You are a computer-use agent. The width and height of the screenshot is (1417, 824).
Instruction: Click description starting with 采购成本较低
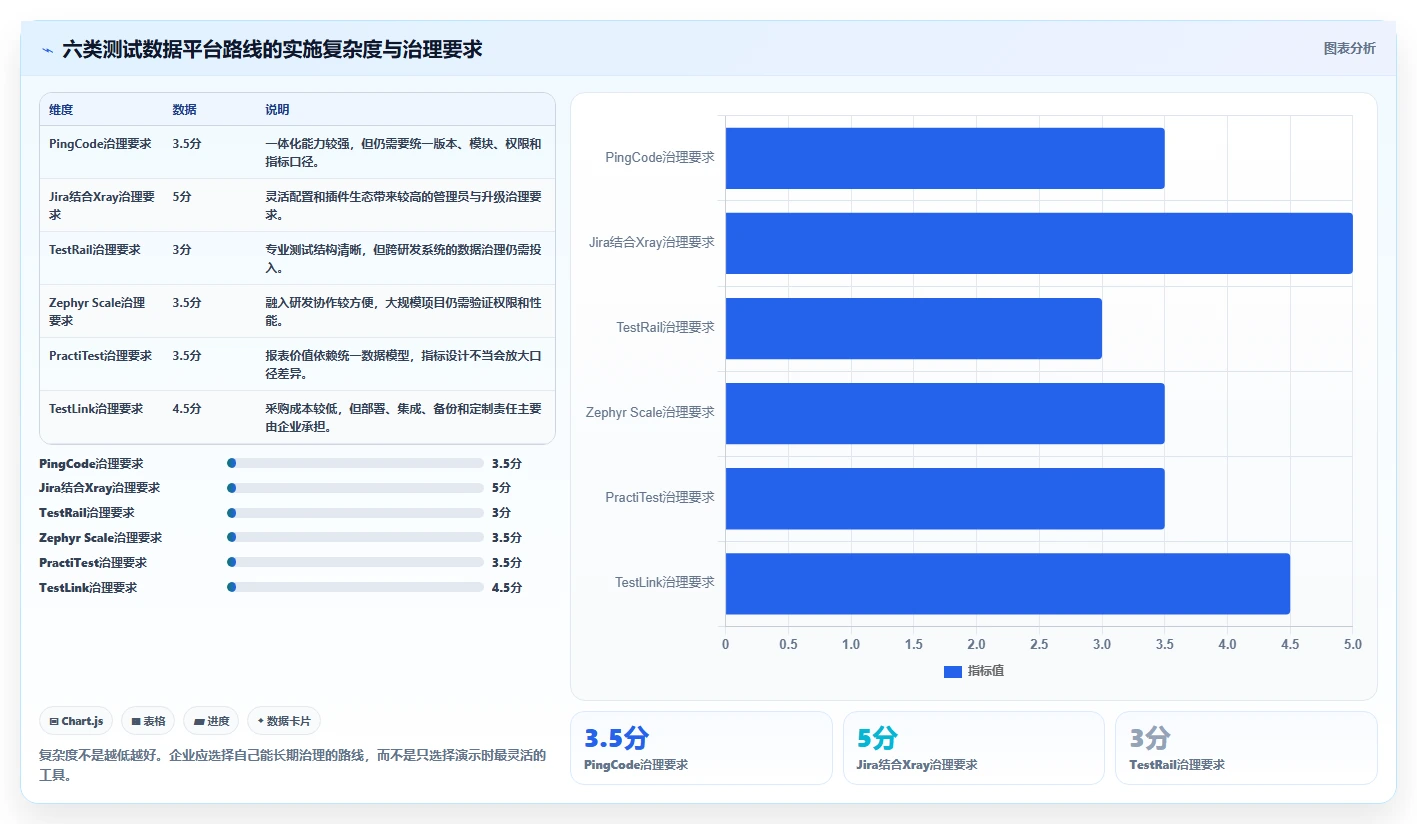403,417
